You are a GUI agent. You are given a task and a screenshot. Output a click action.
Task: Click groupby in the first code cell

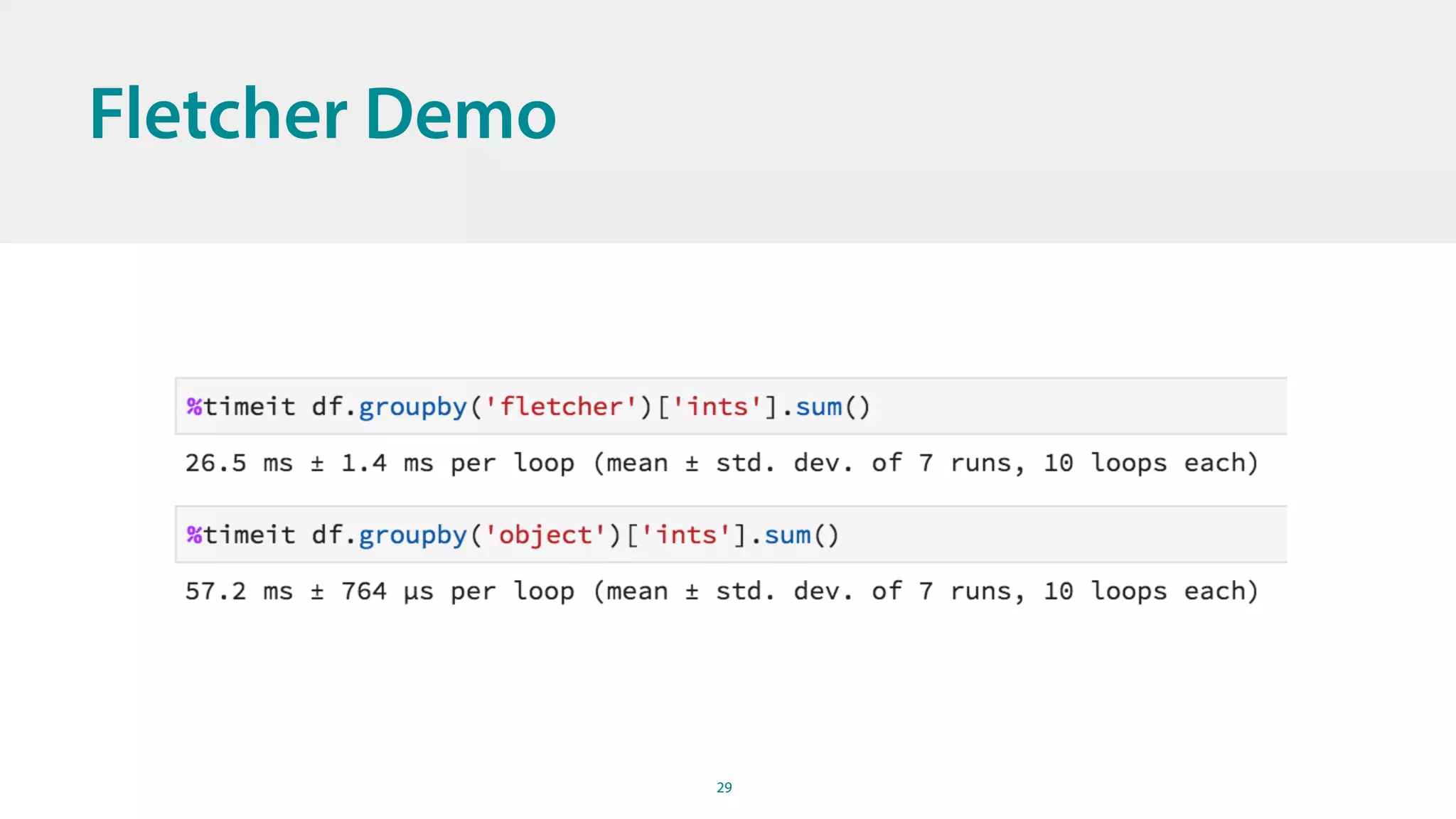click(412, 407)
